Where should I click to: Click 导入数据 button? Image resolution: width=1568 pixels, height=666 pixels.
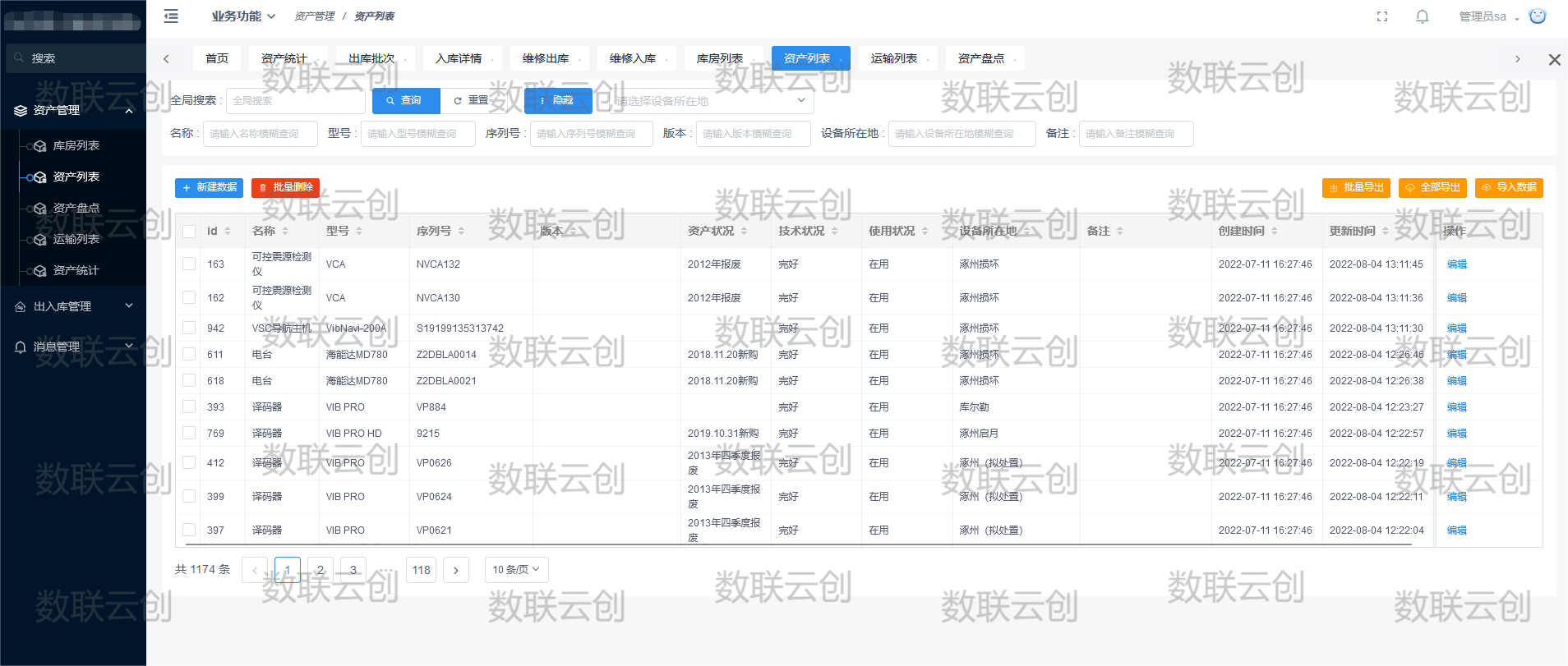[1509, 188]
